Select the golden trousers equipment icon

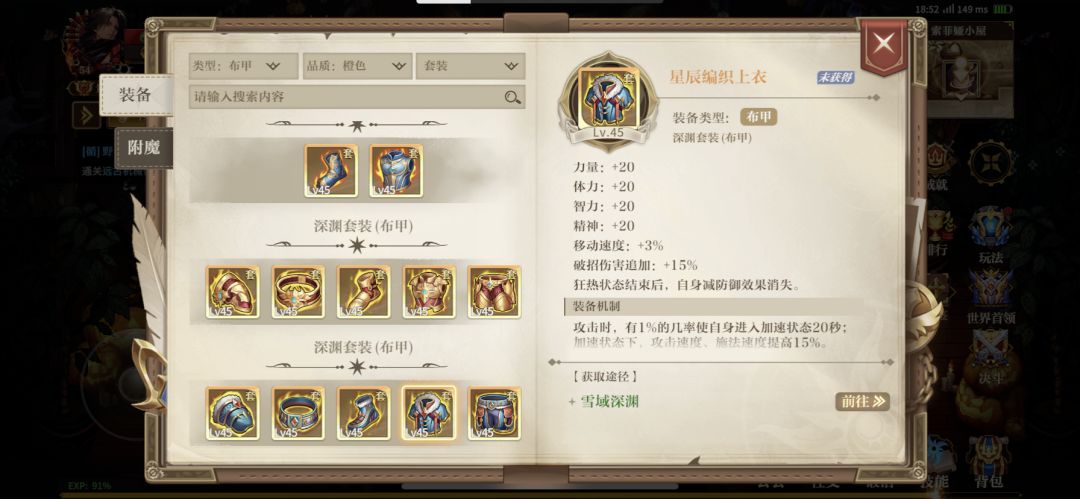[x=495, y=292]
